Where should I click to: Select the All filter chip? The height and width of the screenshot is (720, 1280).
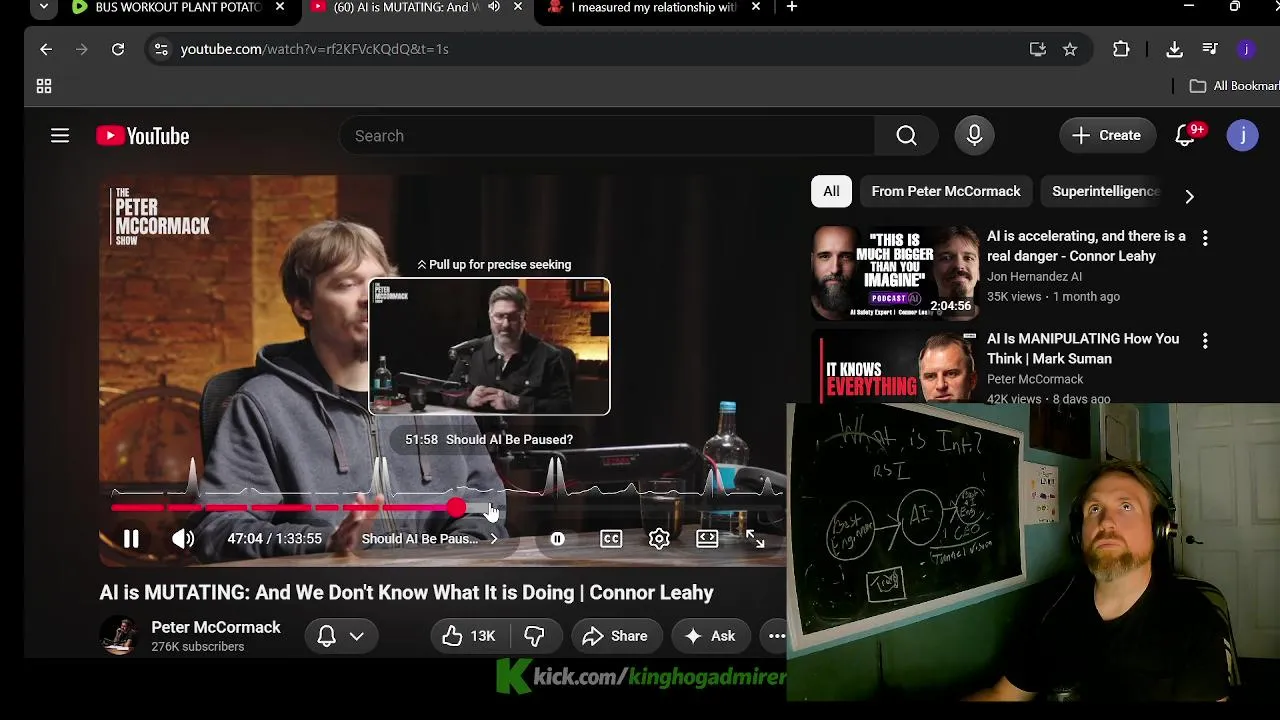click(831, 191)
